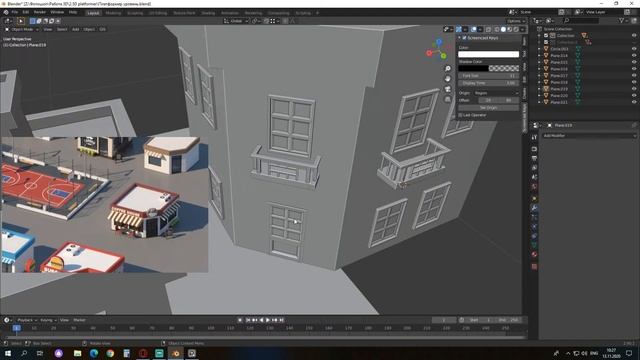This screenshot has width=640, height=360.
Task: Select the Tweak select tool icon
Action: pyautogui.click(x=20, y=21)
